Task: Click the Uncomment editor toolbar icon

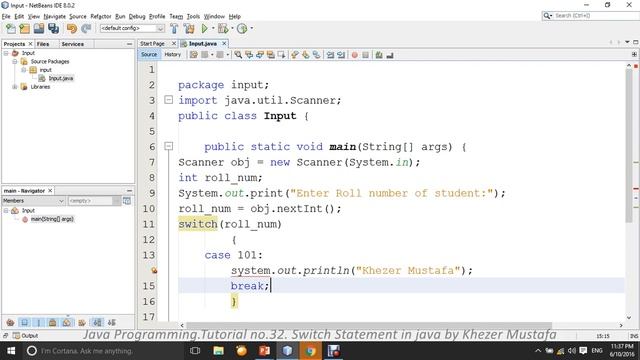Action: [390, 55]
